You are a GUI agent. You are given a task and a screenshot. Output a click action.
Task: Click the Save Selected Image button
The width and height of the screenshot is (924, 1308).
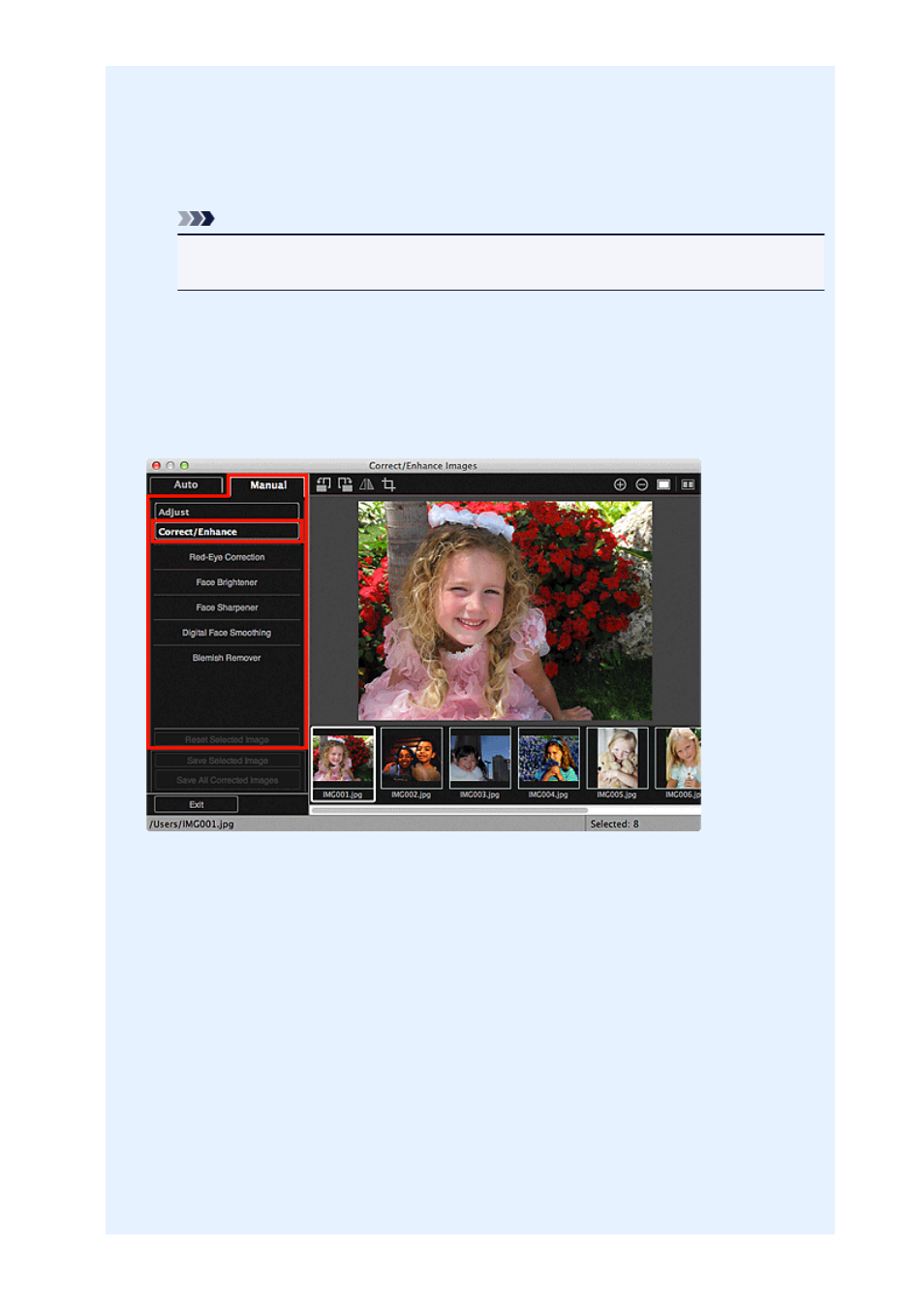(228, 761)
